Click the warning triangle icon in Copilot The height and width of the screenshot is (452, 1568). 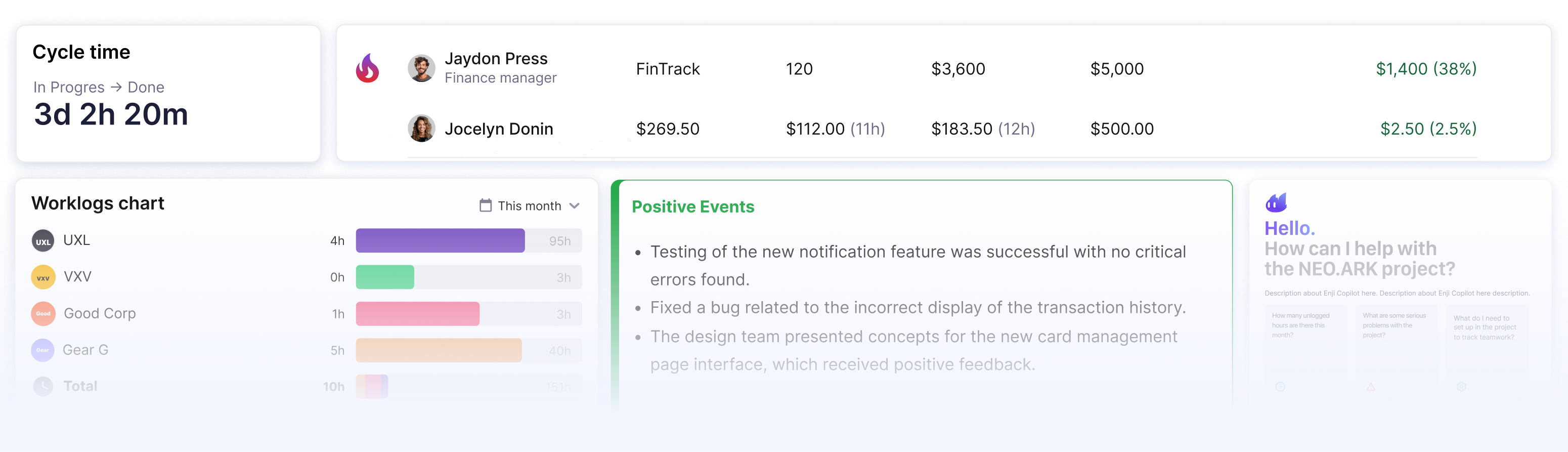(x=1370, y=386)
